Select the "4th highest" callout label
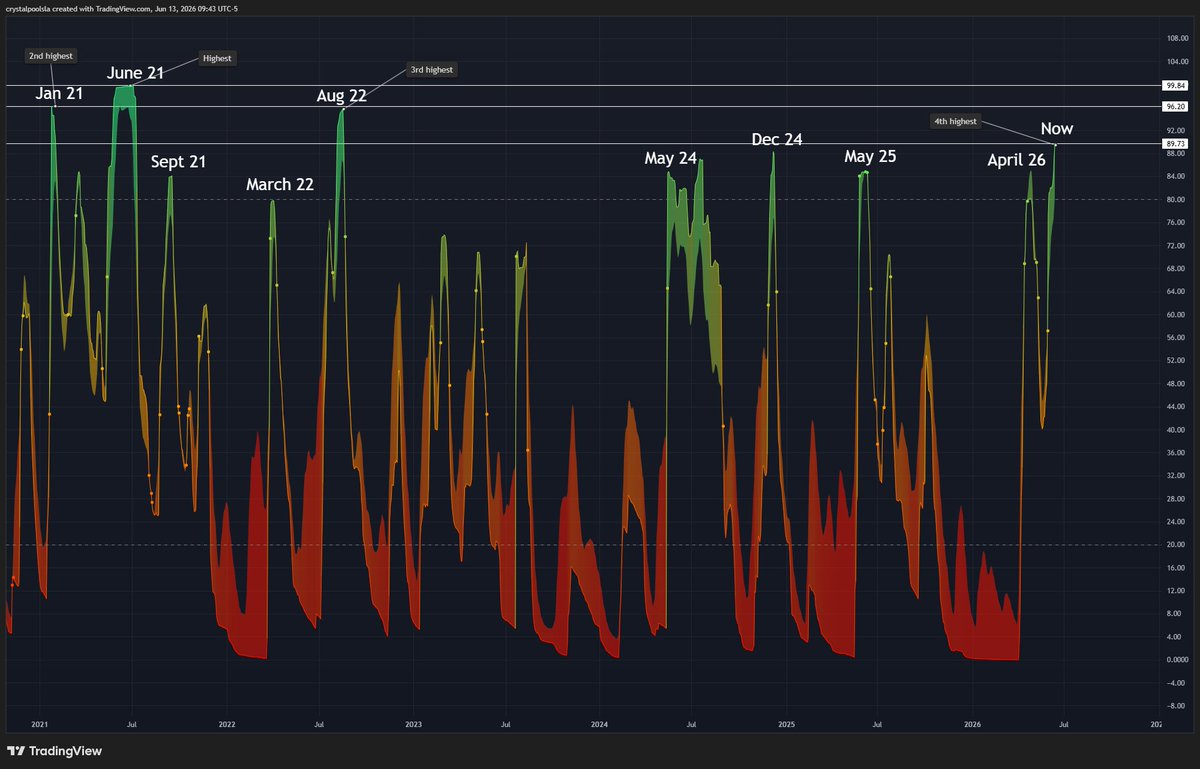Screen dimensions: 1200x769 (955, 121)
